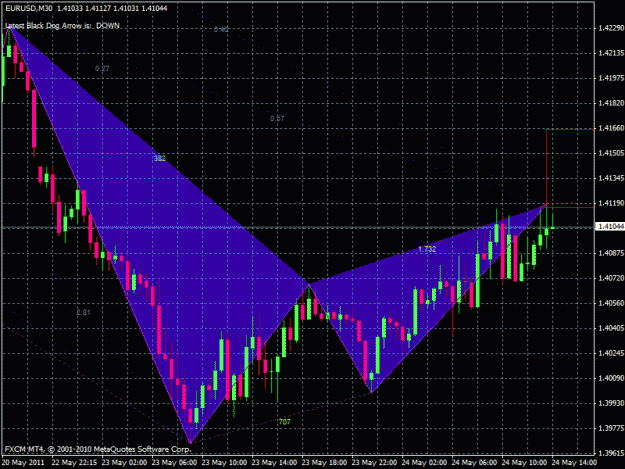Click the 1.40720 price scale value
The image size is (625, 469).
pyautogui.click(x=611, y=278)
